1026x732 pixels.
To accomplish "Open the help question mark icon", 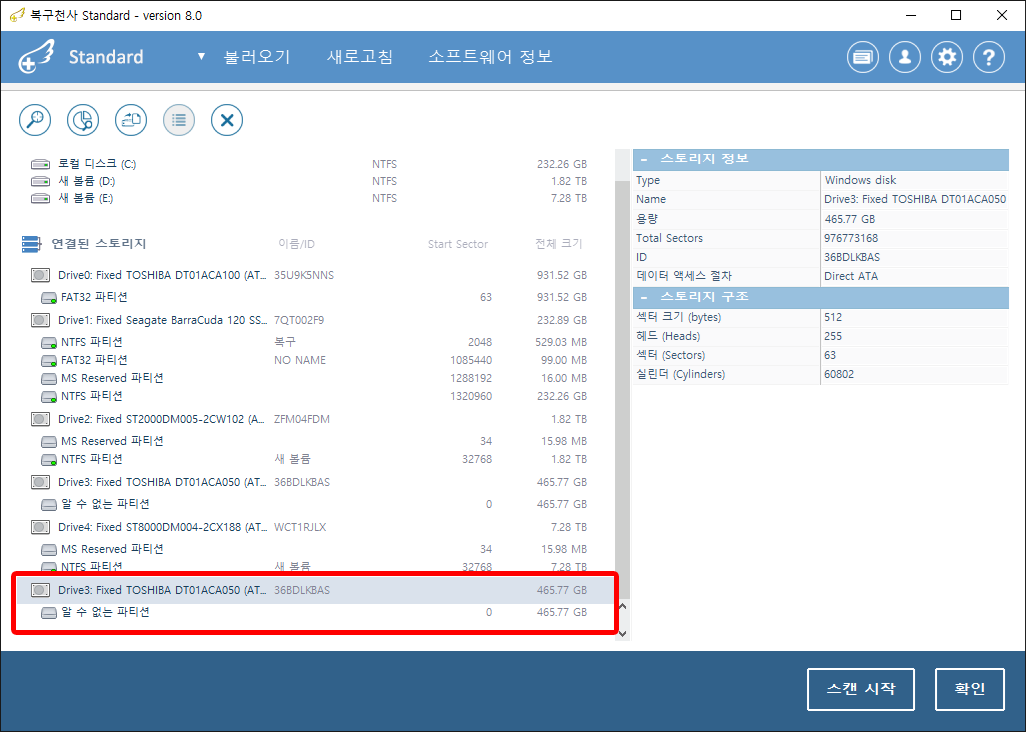I will click(988, 57).
